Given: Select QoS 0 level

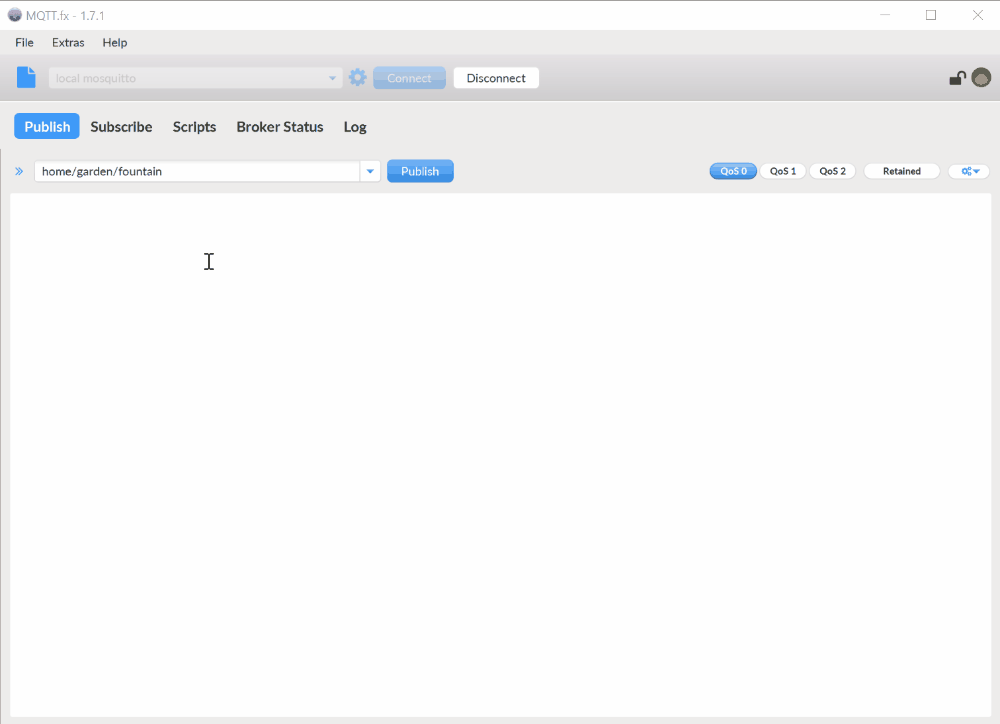Looking at the screenshot, I should (x=733, y=171).
